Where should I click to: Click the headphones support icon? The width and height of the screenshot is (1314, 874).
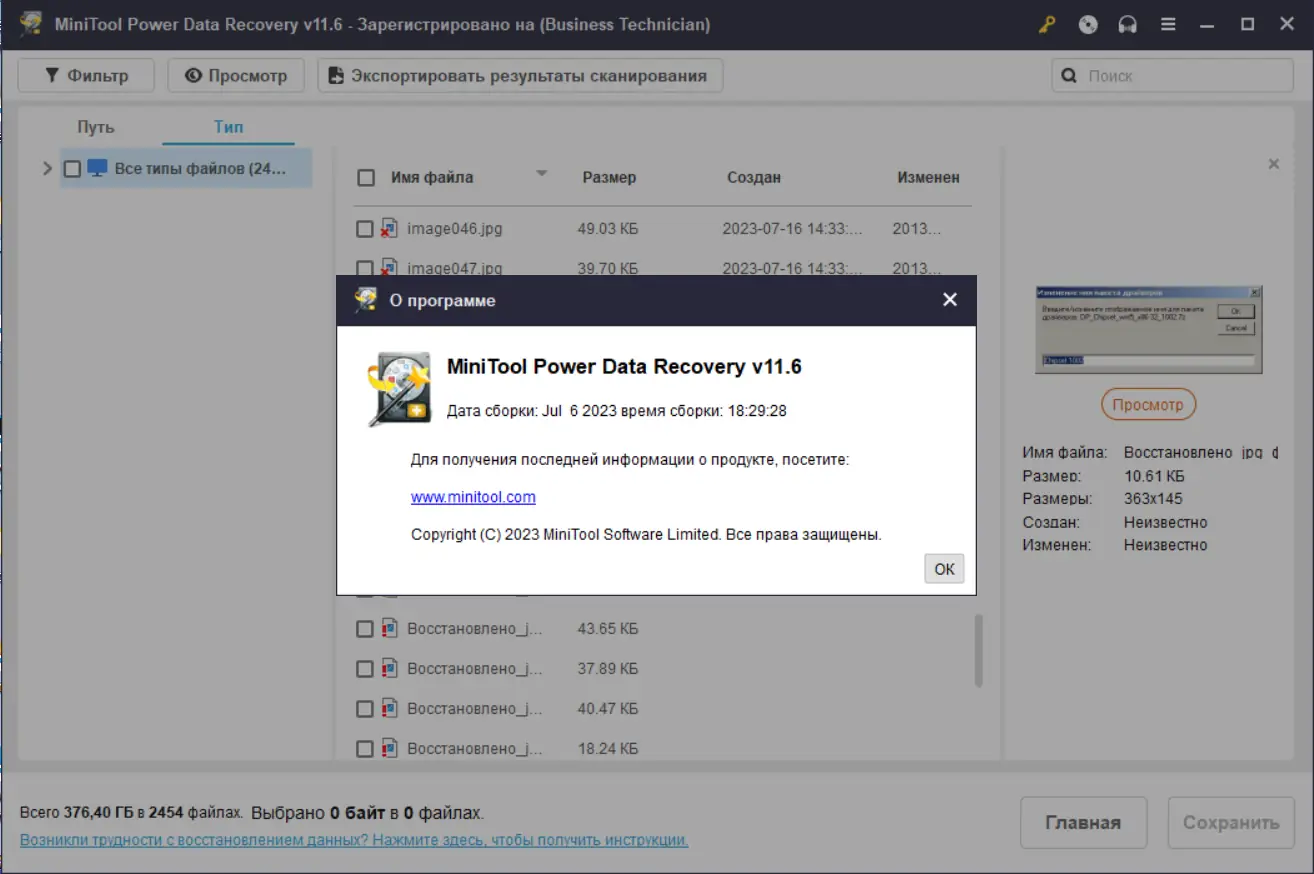(1128, 25)
